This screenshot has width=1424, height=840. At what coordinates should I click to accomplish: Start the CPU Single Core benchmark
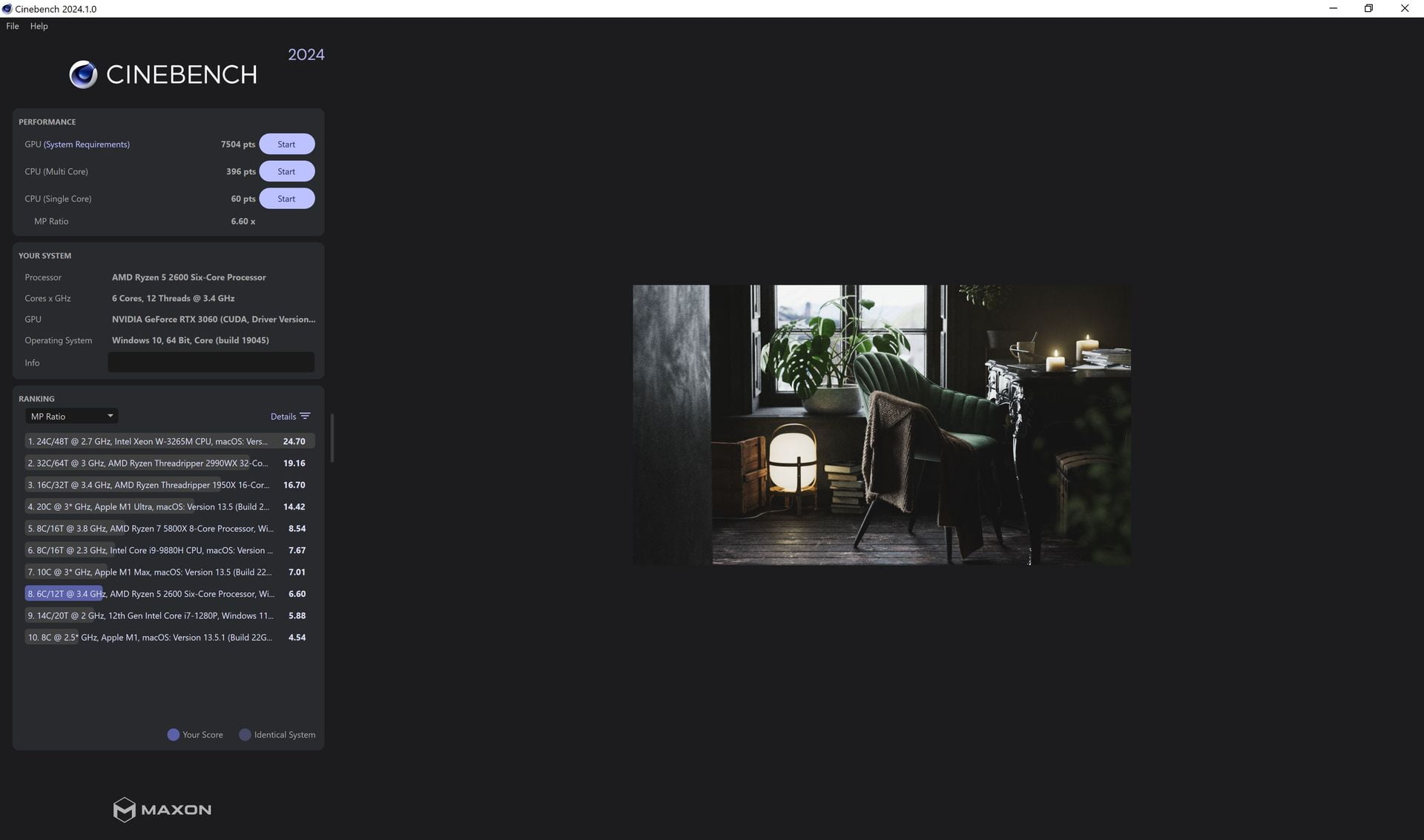tap(286, 199)
